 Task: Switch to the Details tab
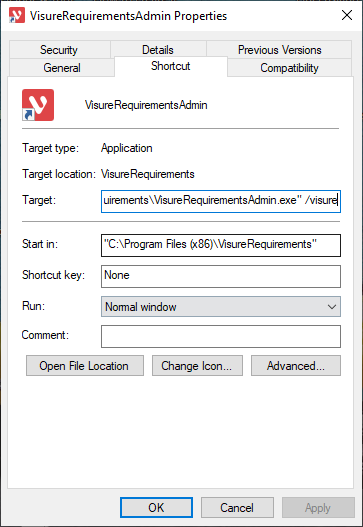[158, 50]
